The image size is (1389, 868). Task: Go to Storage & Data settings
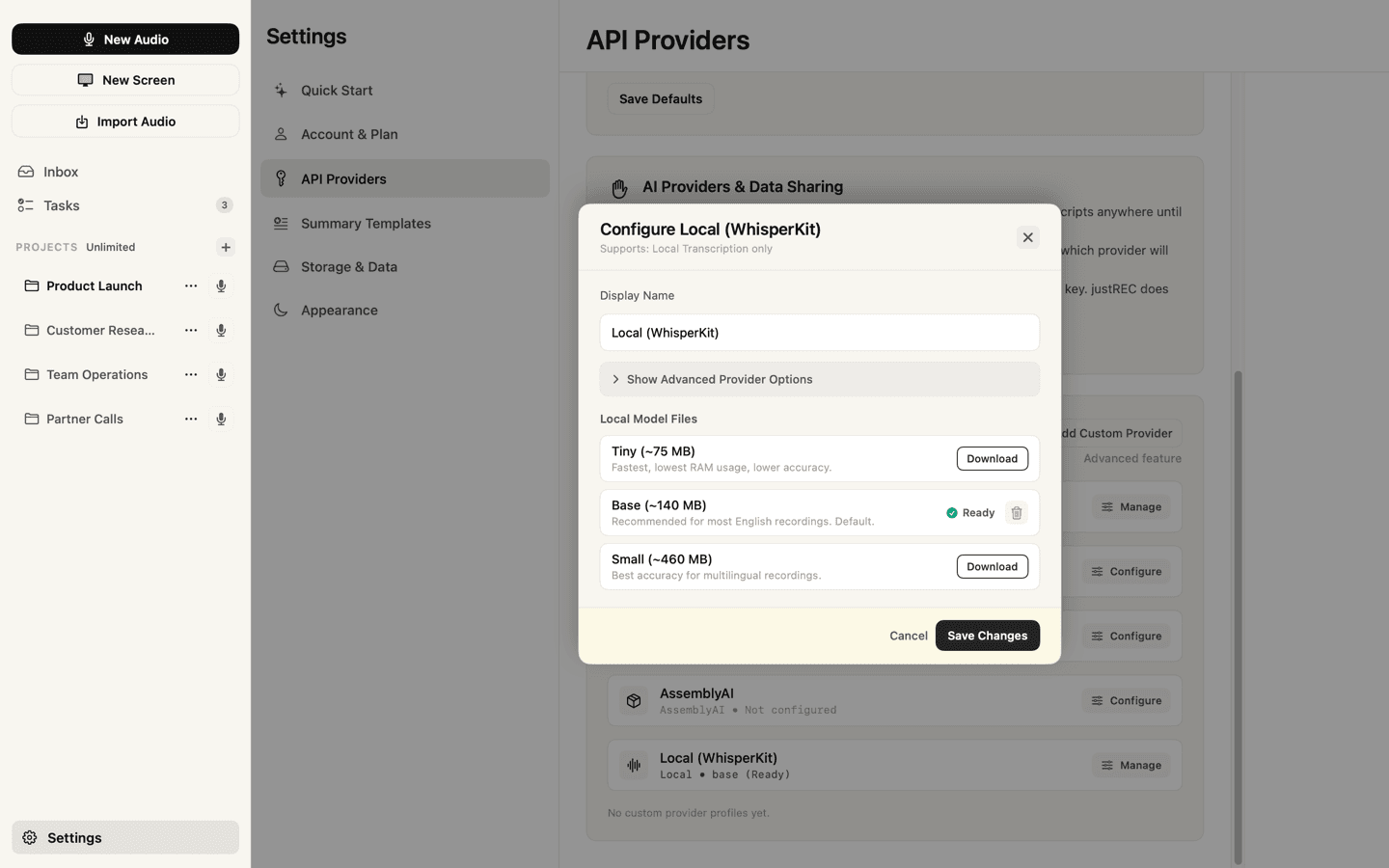(x=405, y=266)
